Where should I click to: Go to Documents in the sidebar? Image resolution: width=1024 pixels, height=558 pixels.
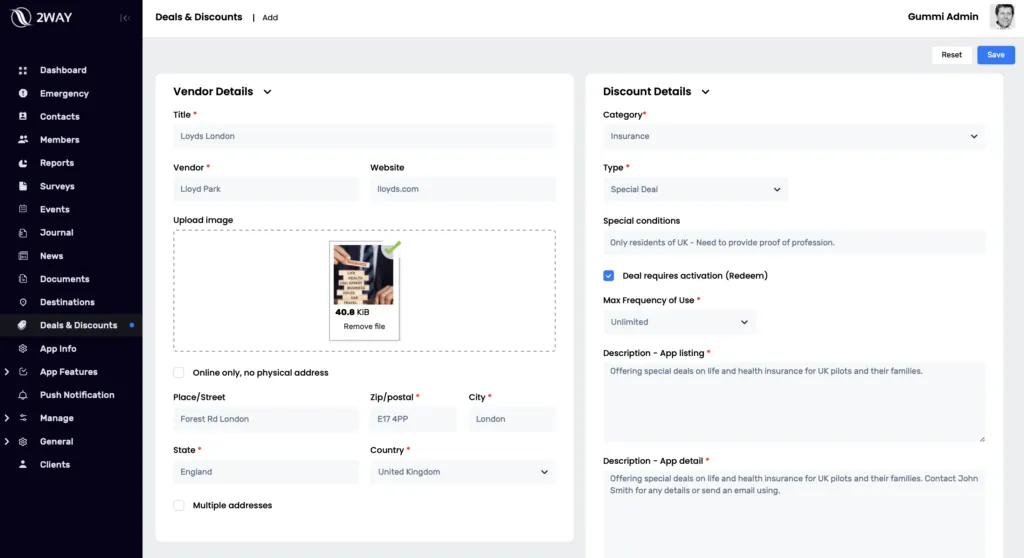click(64, 279)
